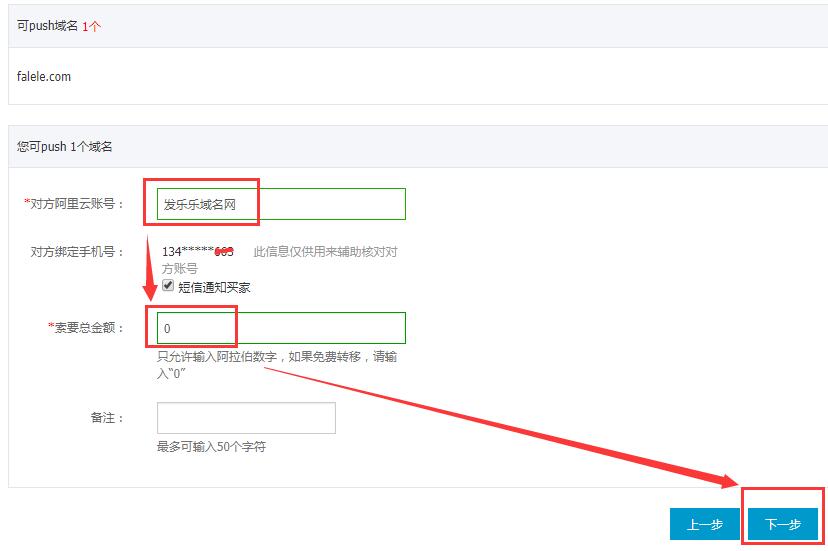Focus the 对方阿里云账号 input field
Screen dimensions: 828x551
pos(281,204)
